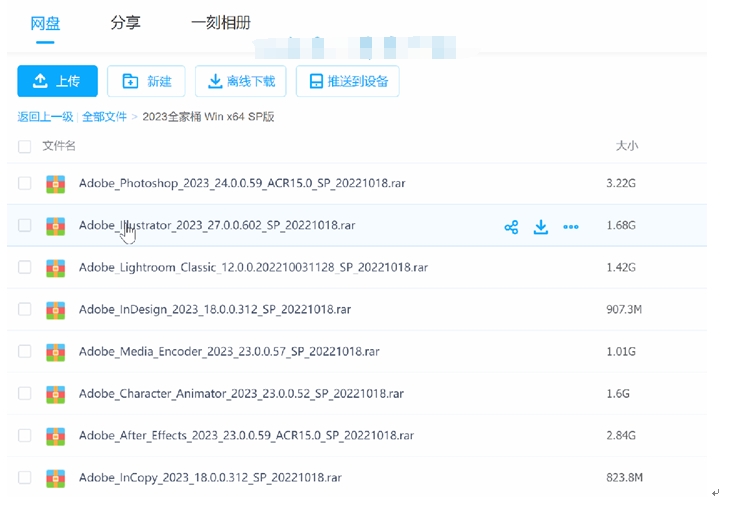The height and width of the screenshot is (522, 744).
Task: Click the InCopy rar archive icon
Action: pyautogui.click(x=56, y=478)
